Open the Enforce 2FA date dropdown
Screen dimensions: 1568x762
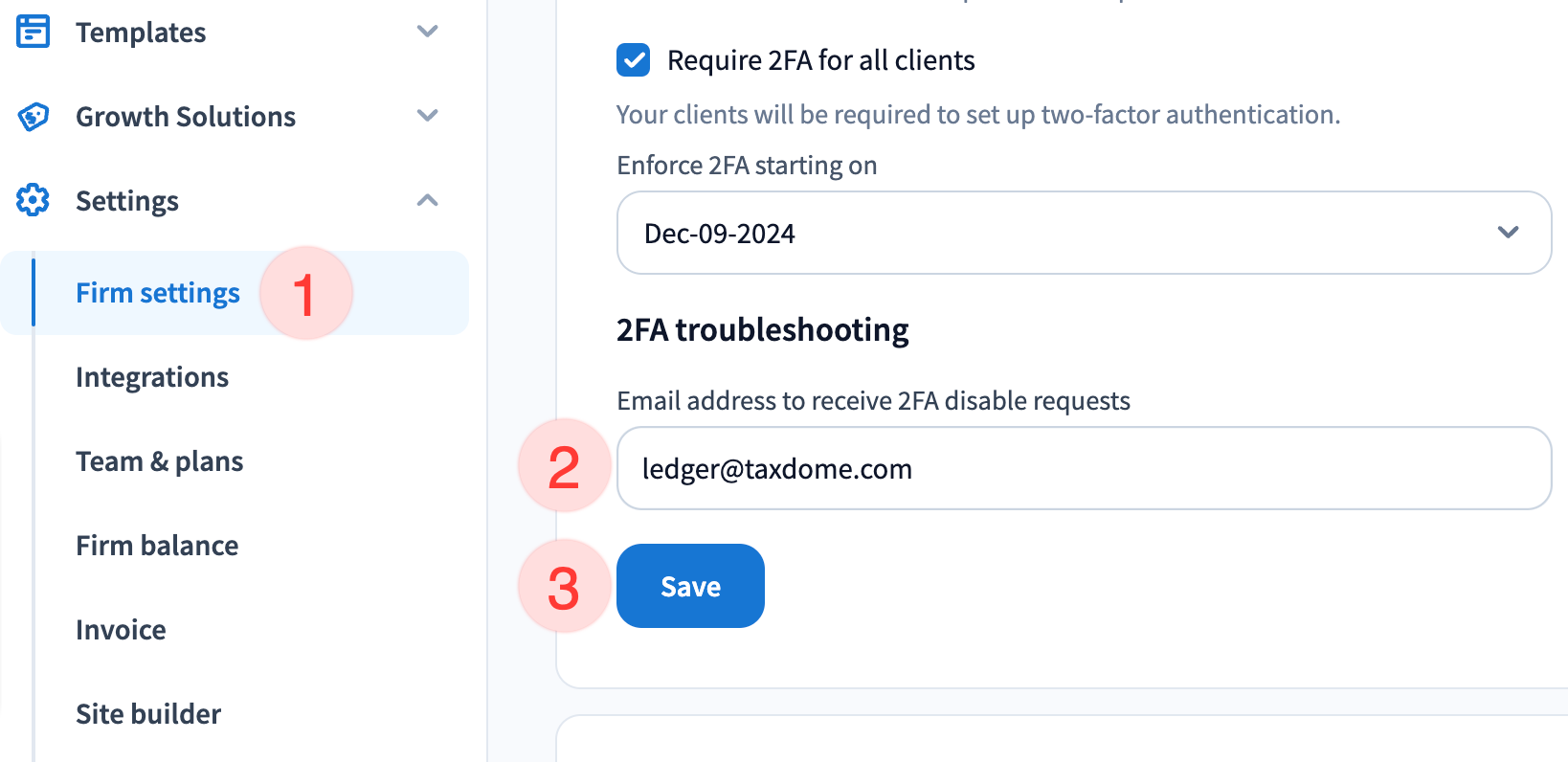[1084, 233]
